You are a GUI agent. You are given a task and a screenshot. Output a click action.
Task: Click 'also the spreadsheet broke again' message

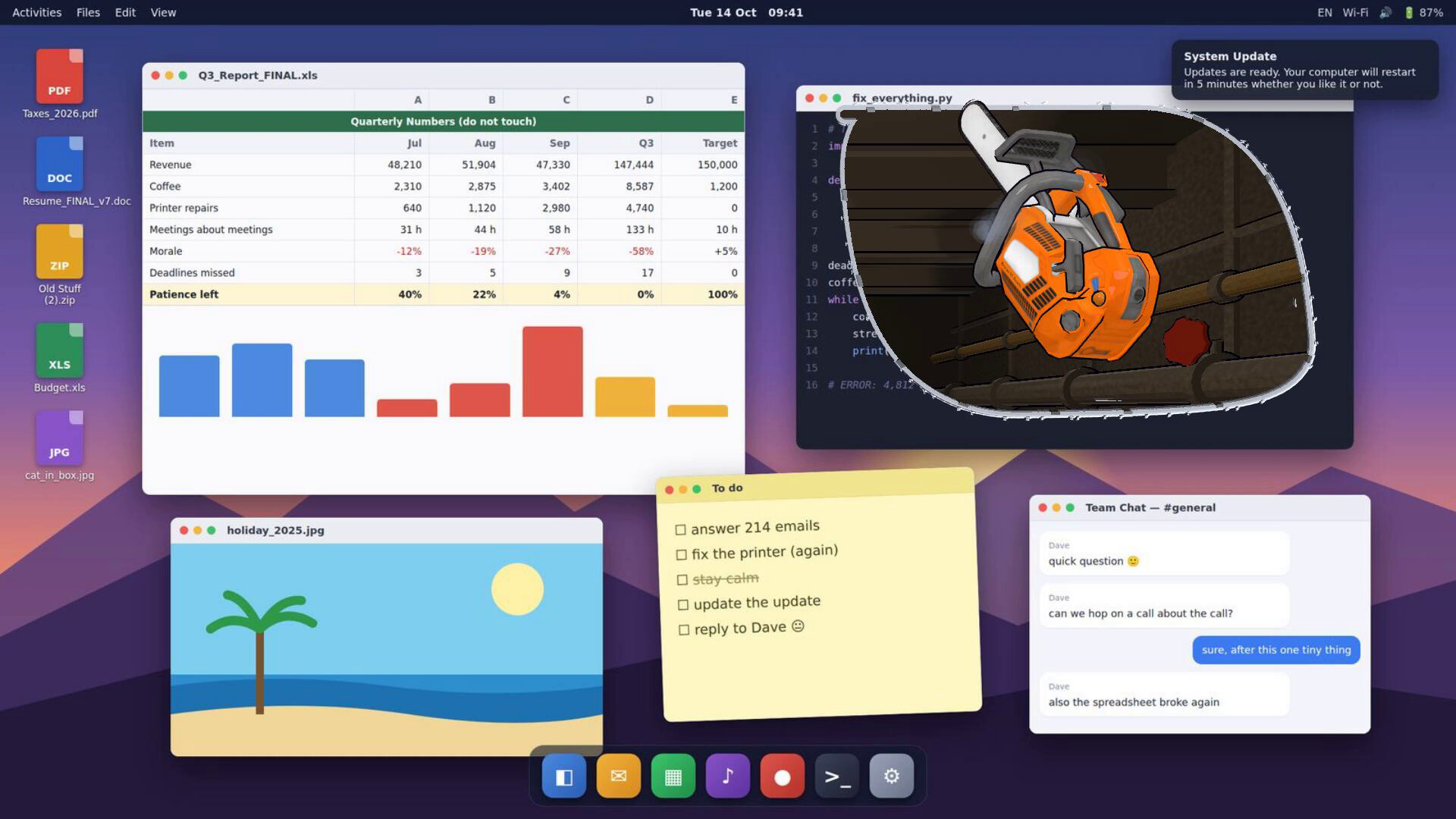click(1164, 695)
